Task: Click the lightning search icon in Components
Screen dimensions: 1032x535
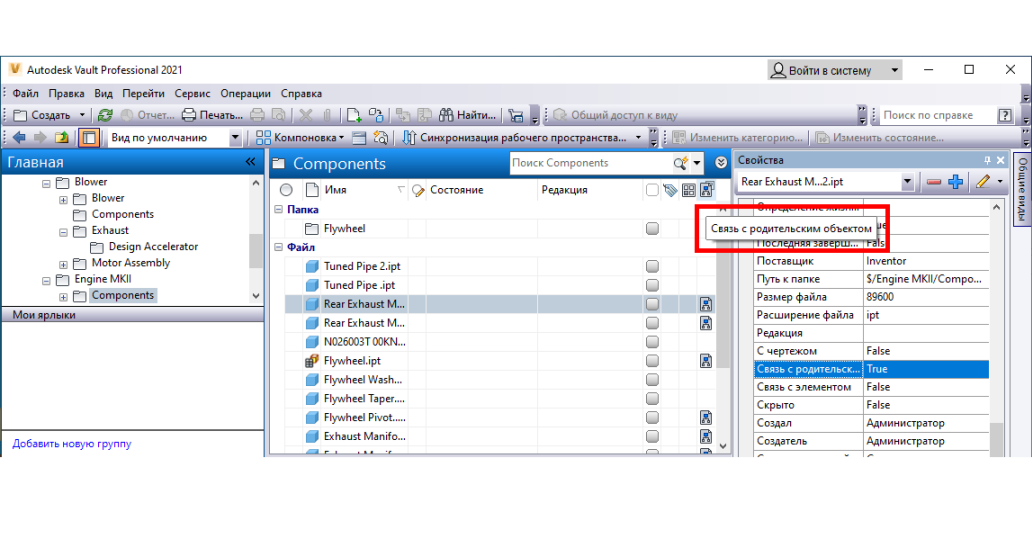Action: pos(681,163)
